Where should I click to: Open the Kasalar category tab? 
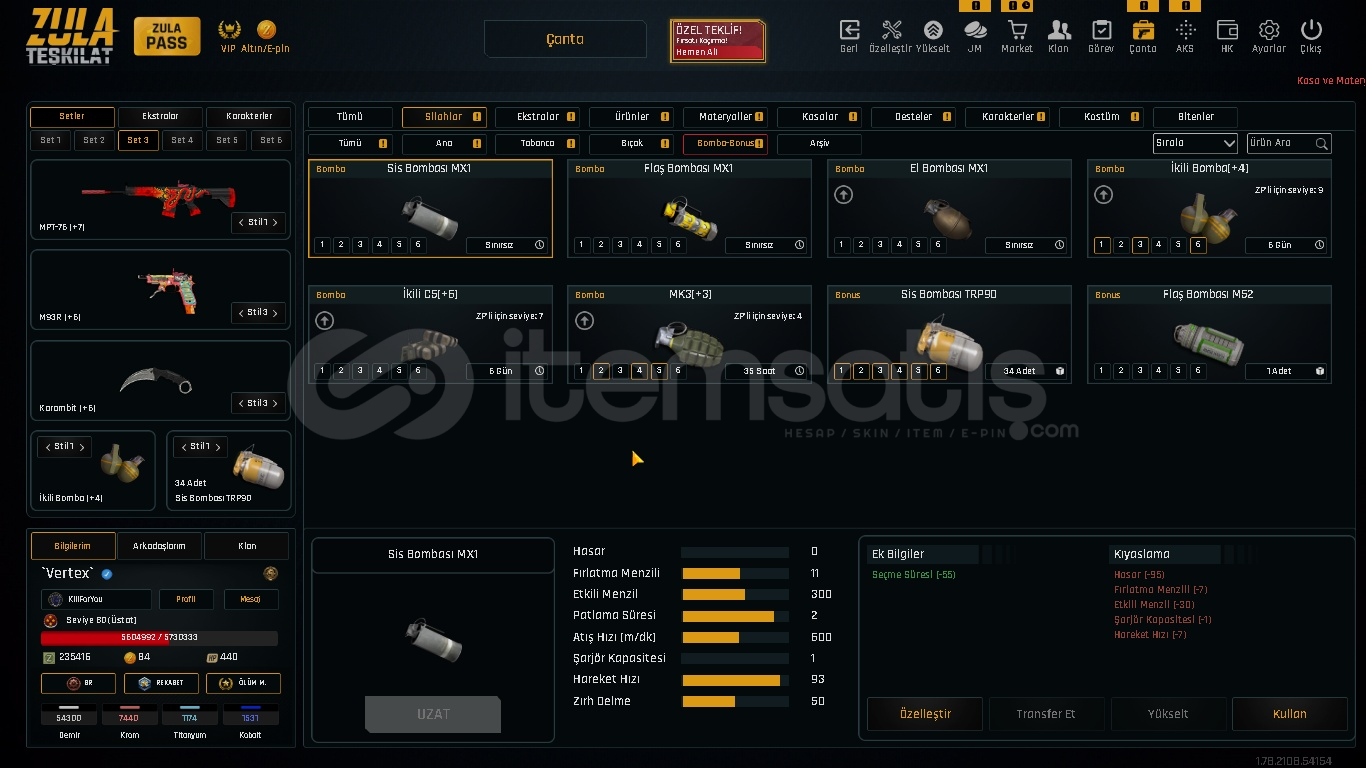point(820,117)
